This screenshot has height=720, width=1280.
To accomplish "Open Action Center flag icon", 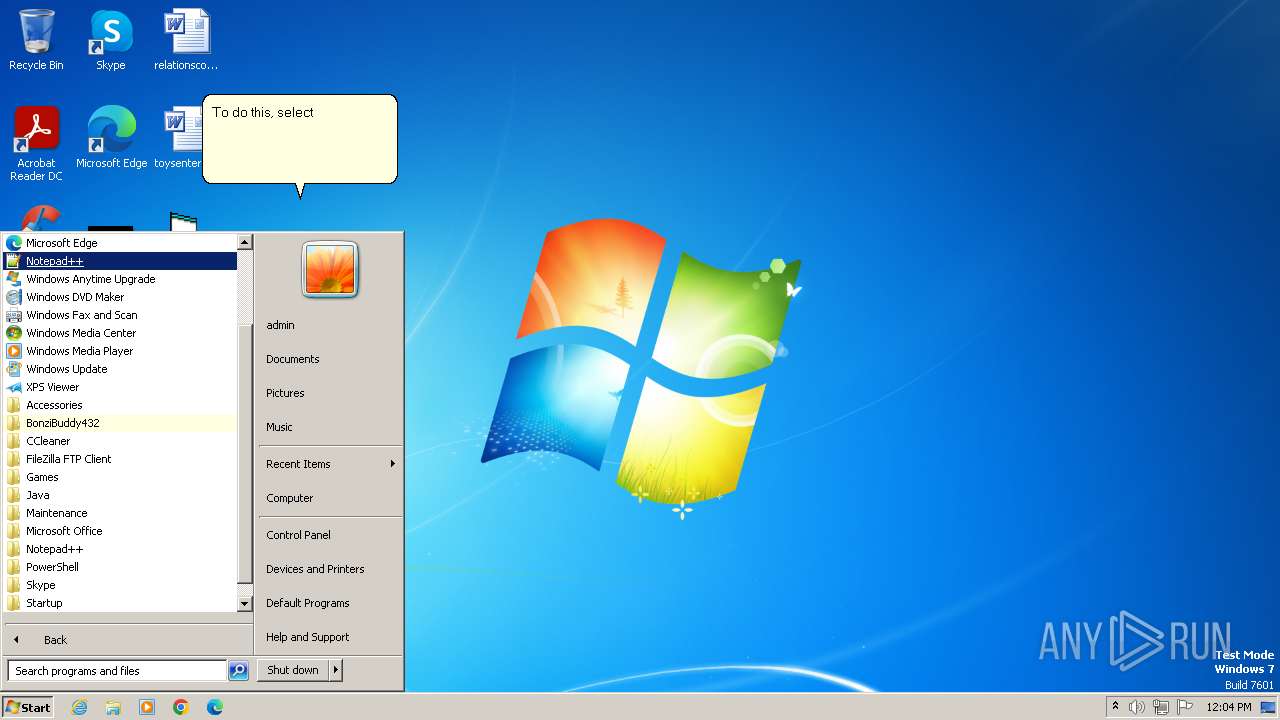I will point(1185,707).
